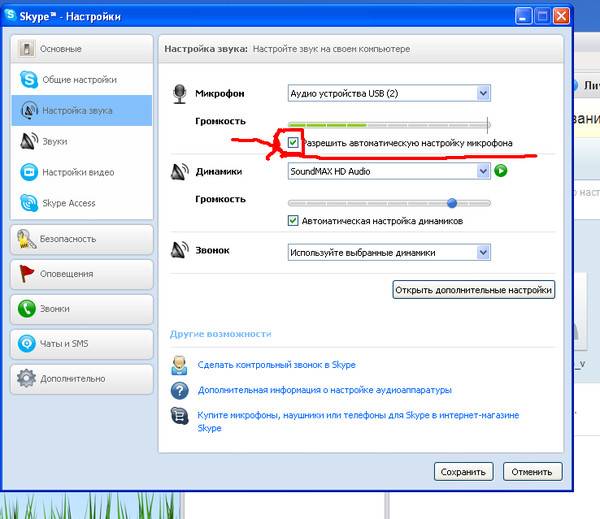The width and height of the screenshot is (600, 519).
Task: Click the shopping cart icon
Action: pos(179,416)
